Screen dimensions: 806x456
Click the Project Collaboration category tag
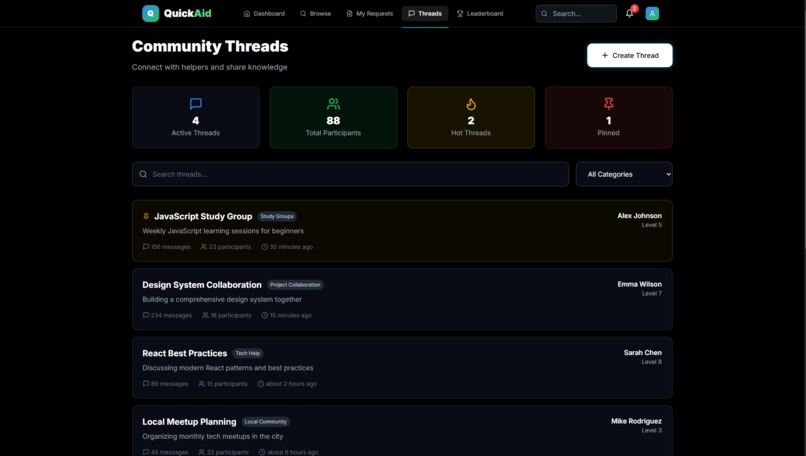[x=295, y=285]
